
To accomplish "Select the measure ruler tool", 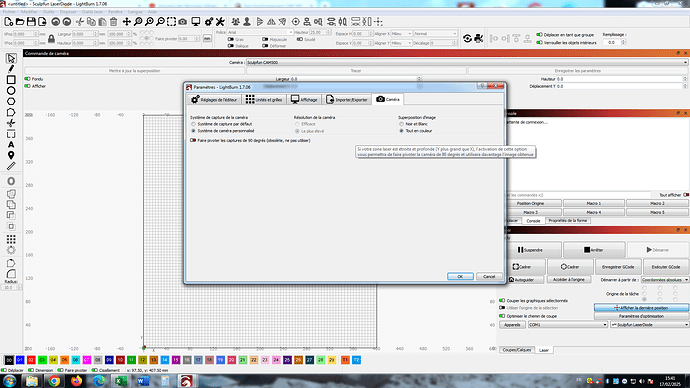I will click(x=11, y=166).
